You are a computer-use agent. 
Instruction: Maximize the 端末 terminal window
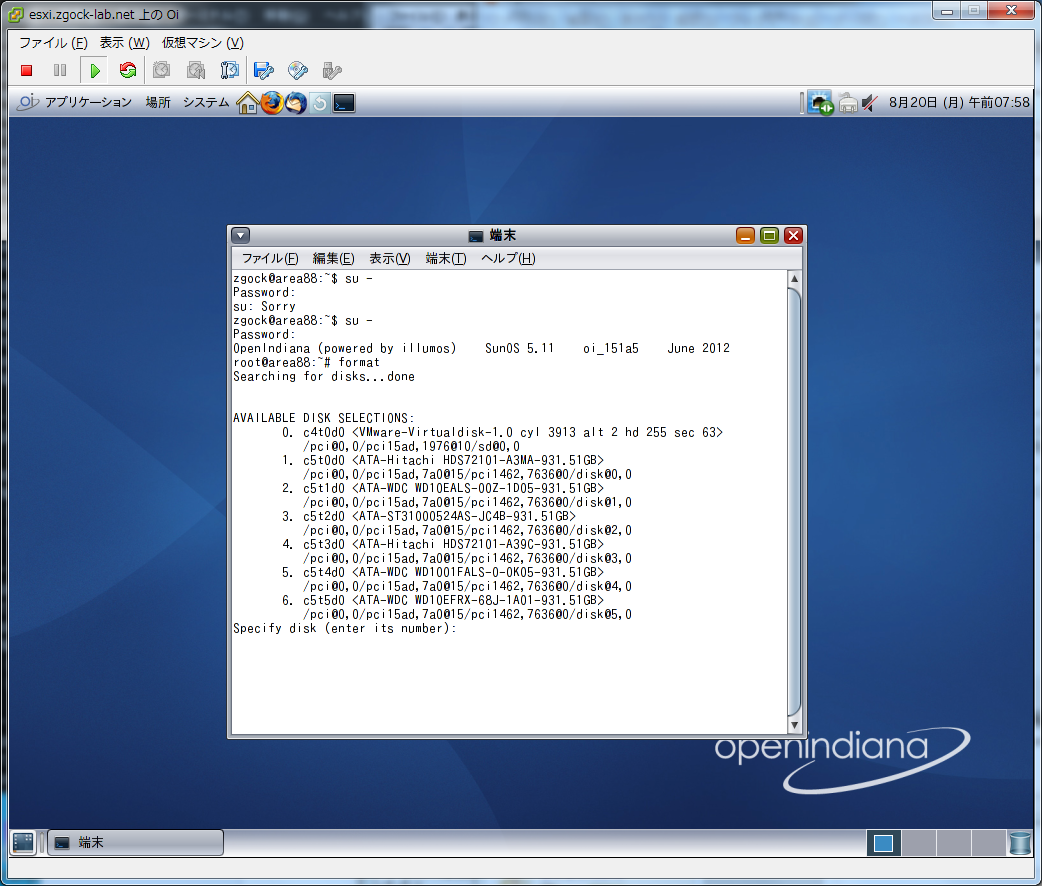tap(770, 235)
